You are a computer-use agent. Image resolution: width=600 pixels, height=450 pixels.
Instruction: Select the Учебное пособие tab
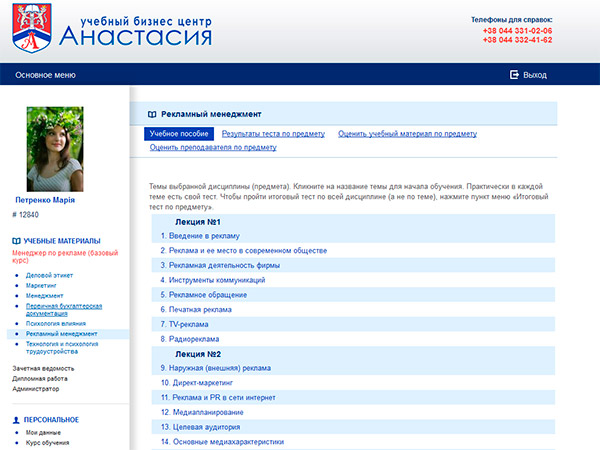[x=178, y=133]
